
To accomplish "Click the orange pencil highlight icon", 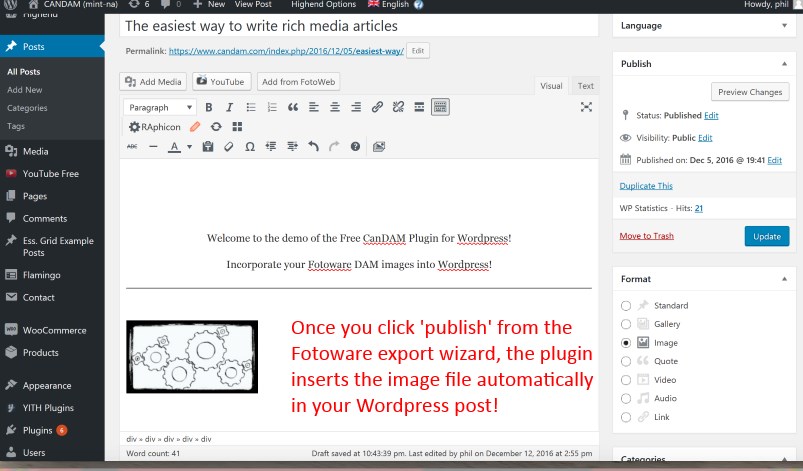I will pyautogui.click(x=195, y=126).
